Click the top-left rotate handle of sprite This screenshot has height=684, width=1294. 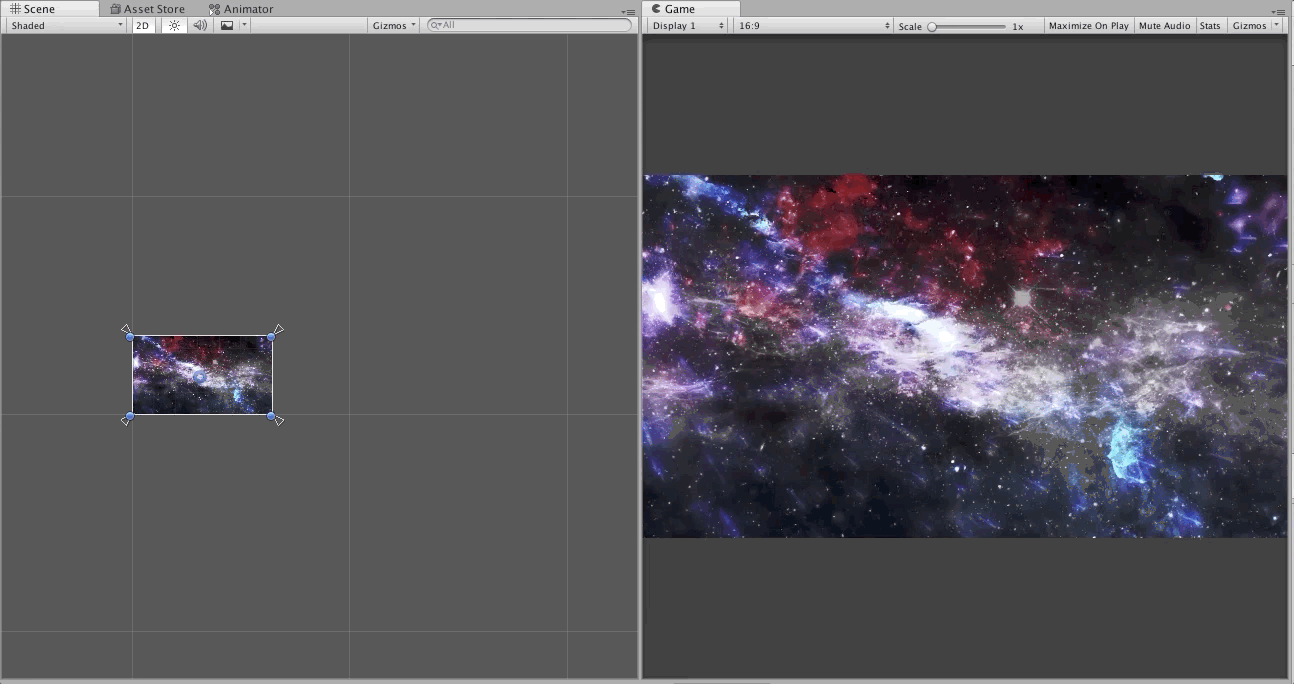point(126,329)
